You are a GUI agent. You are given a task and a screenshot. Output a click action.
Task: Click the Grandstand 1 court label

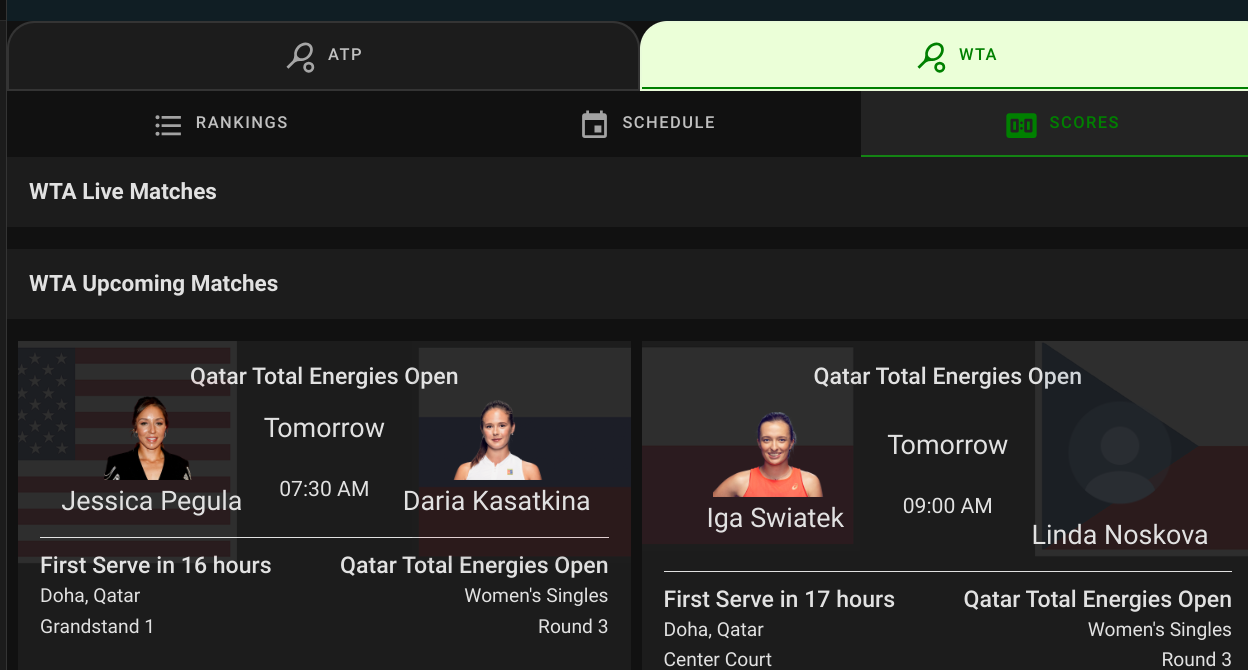[x=97, y=627]
